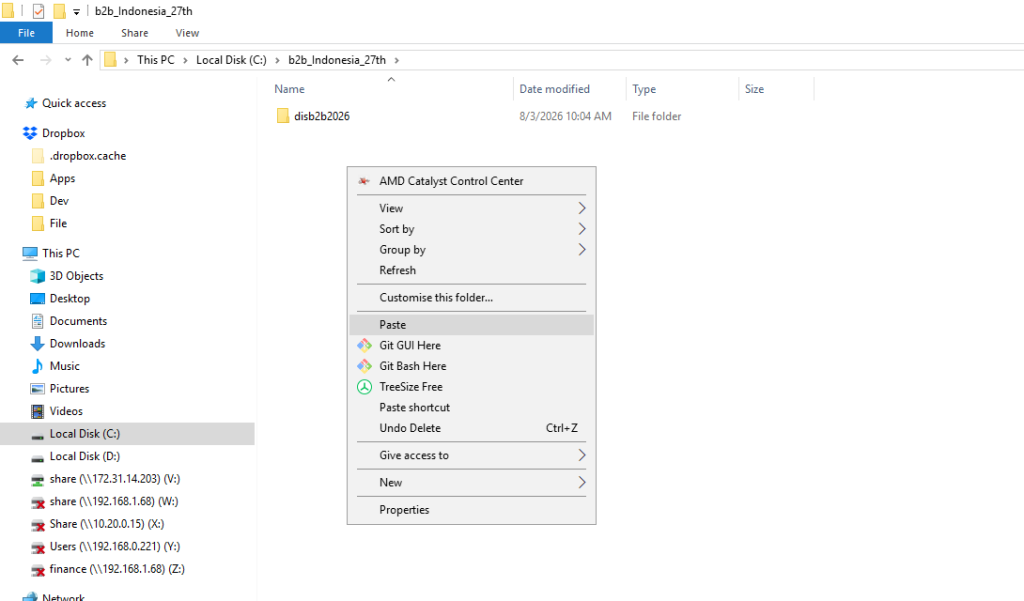Open the recent locations dropdown arrow
Image resolution: width=1024 pixels, height=601 pixels.
tap(68, 60)
